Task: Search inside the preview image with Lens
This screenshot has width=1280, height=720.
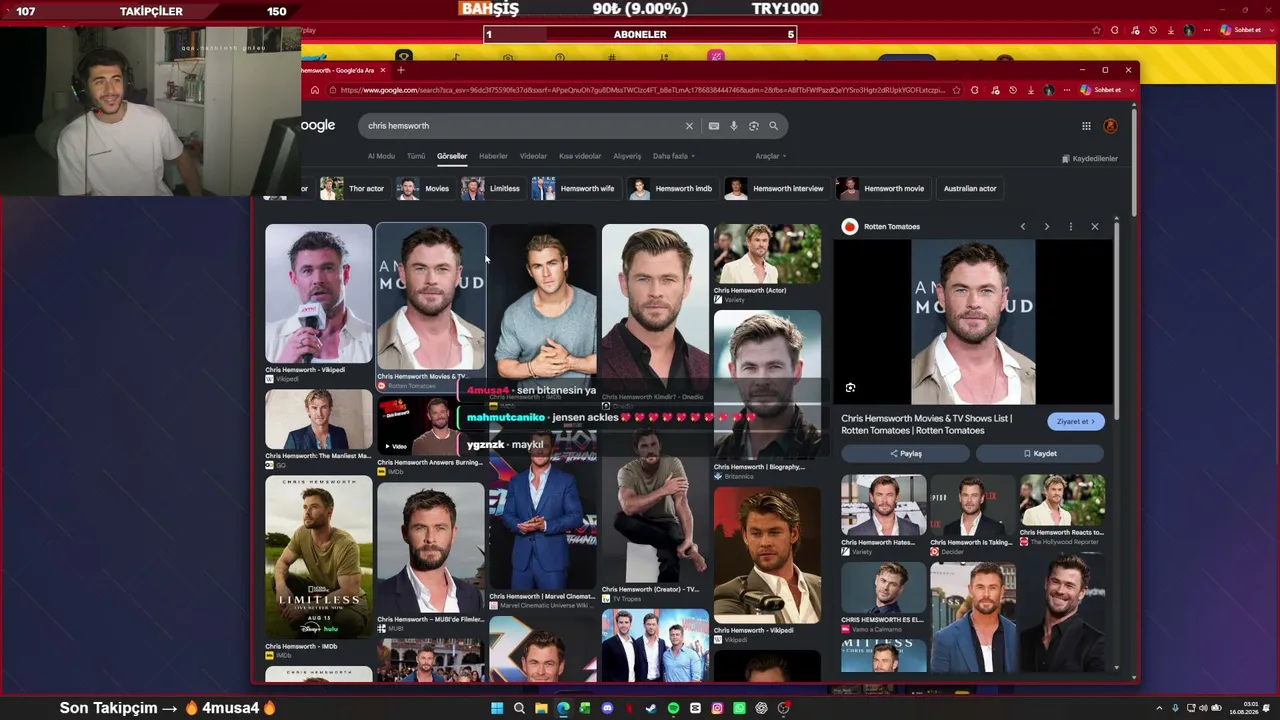Action: [x=850, y=388]
